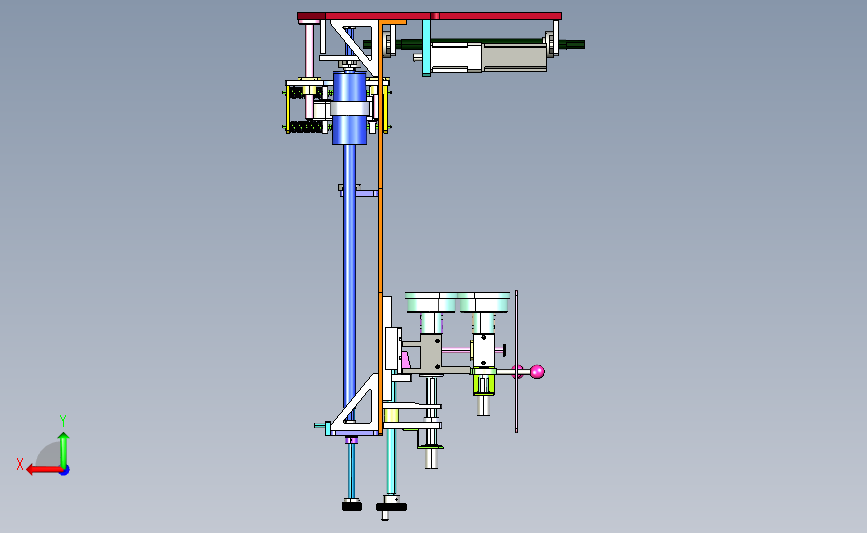Select the cyan vertical bracket beside the motor
The height and width of the screenshot is (533, 867).
tap(426, 48)
